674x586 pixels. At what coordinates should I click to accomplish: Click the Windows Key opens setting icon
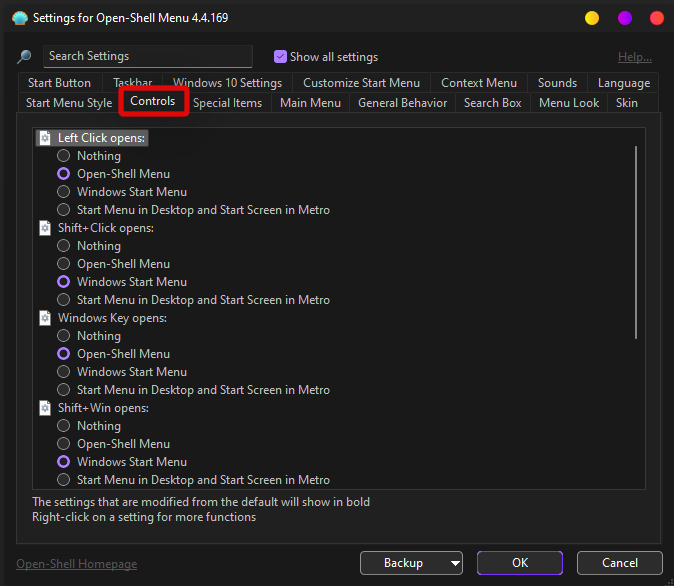45,318
